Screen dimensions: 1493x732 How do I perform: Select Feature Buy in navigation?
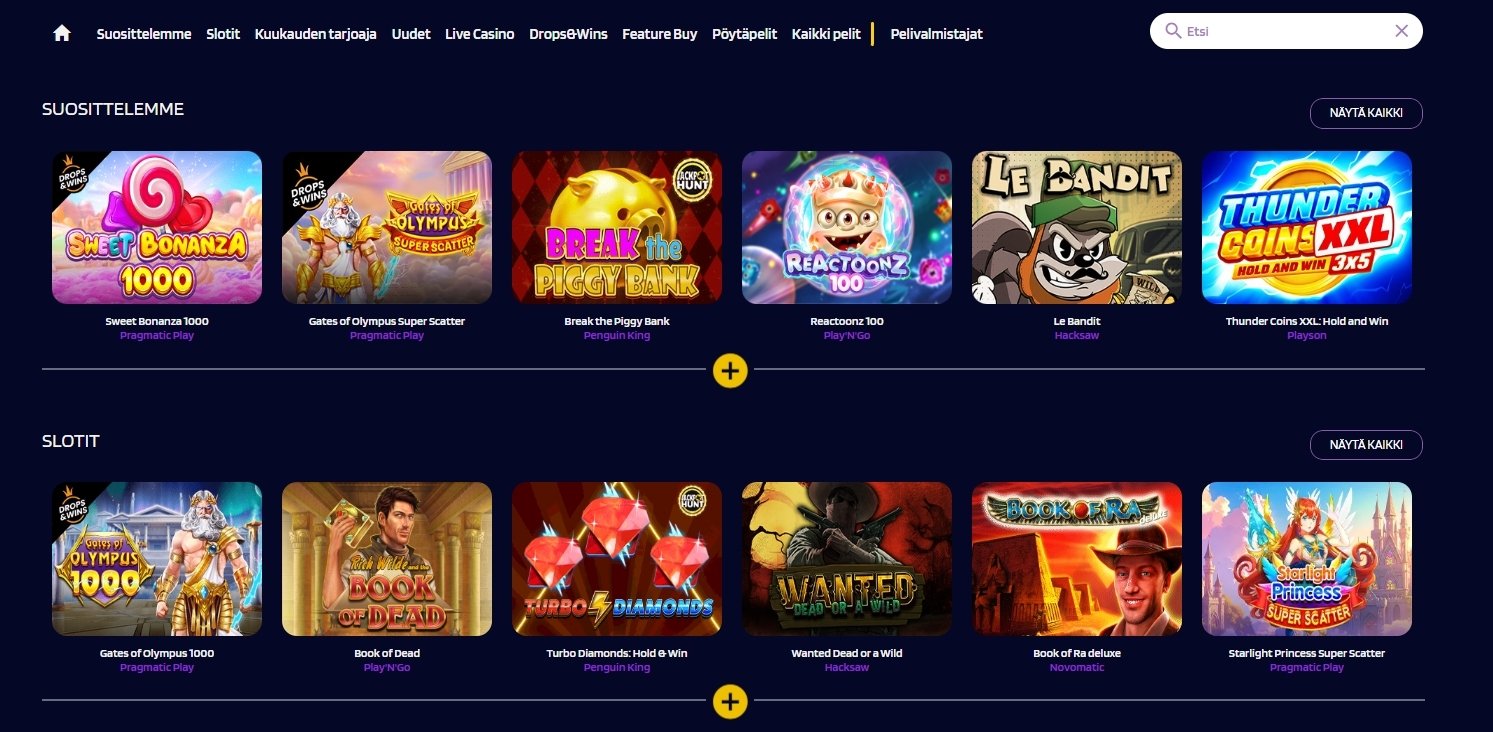660,34
